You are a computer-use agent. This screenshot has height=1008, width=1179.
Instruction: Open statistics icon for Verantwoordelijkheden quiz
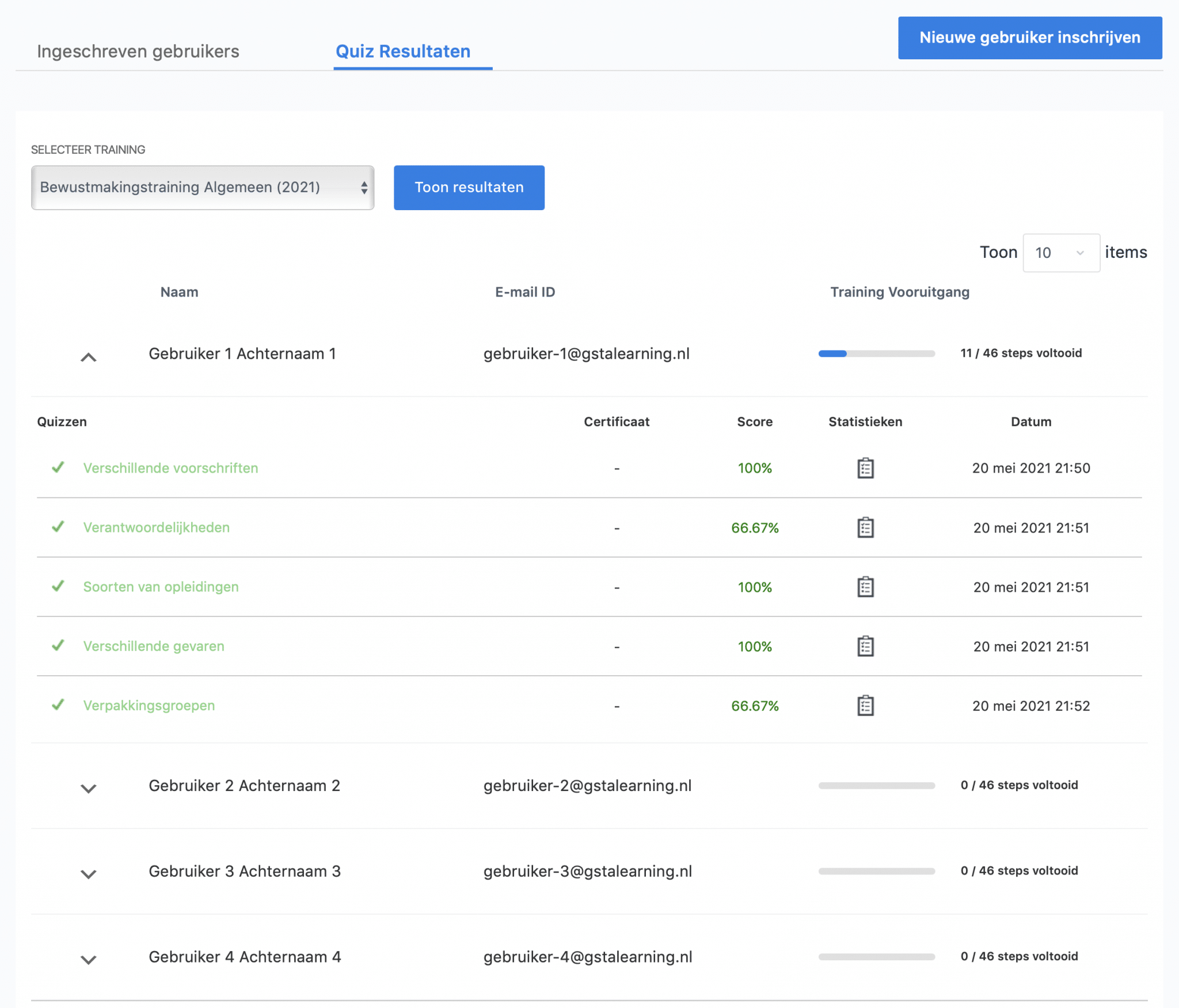(865, 527)
